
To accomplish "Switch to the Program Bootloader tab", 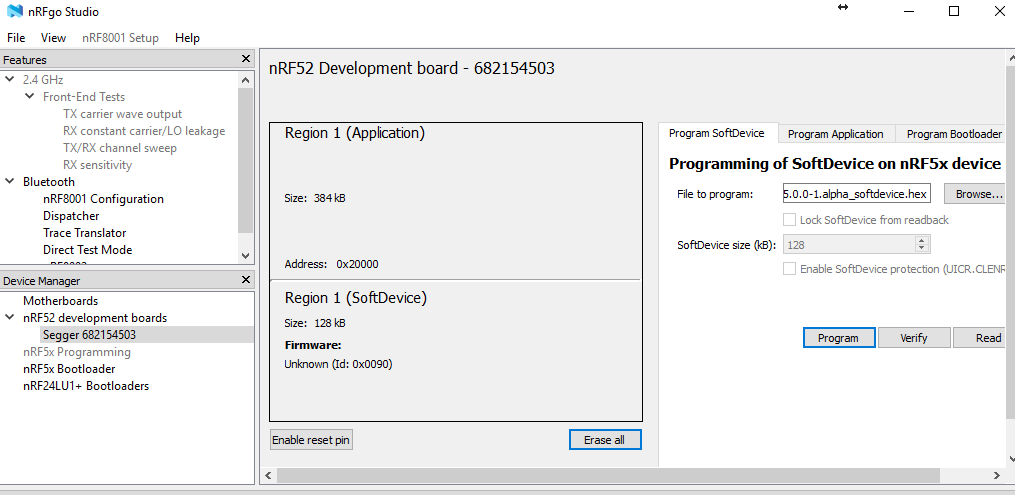I will coord(952,134).
